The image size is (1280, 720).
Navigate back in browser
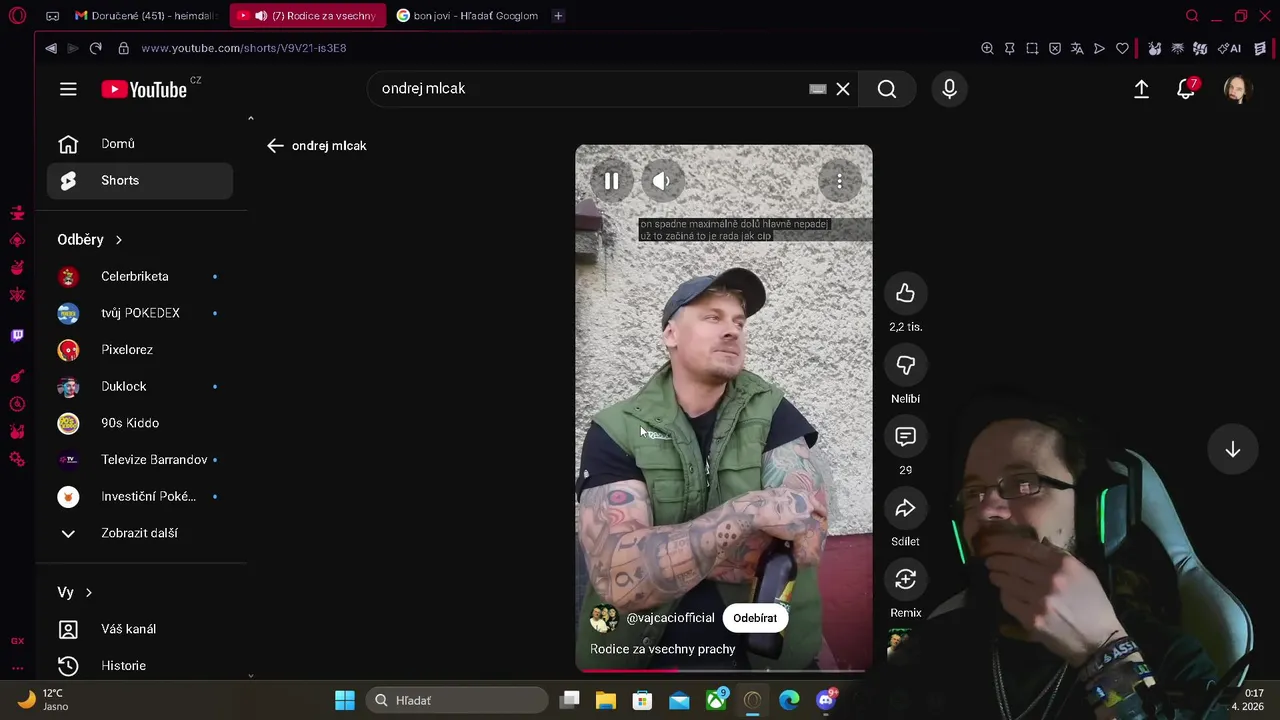pos(51,48)
